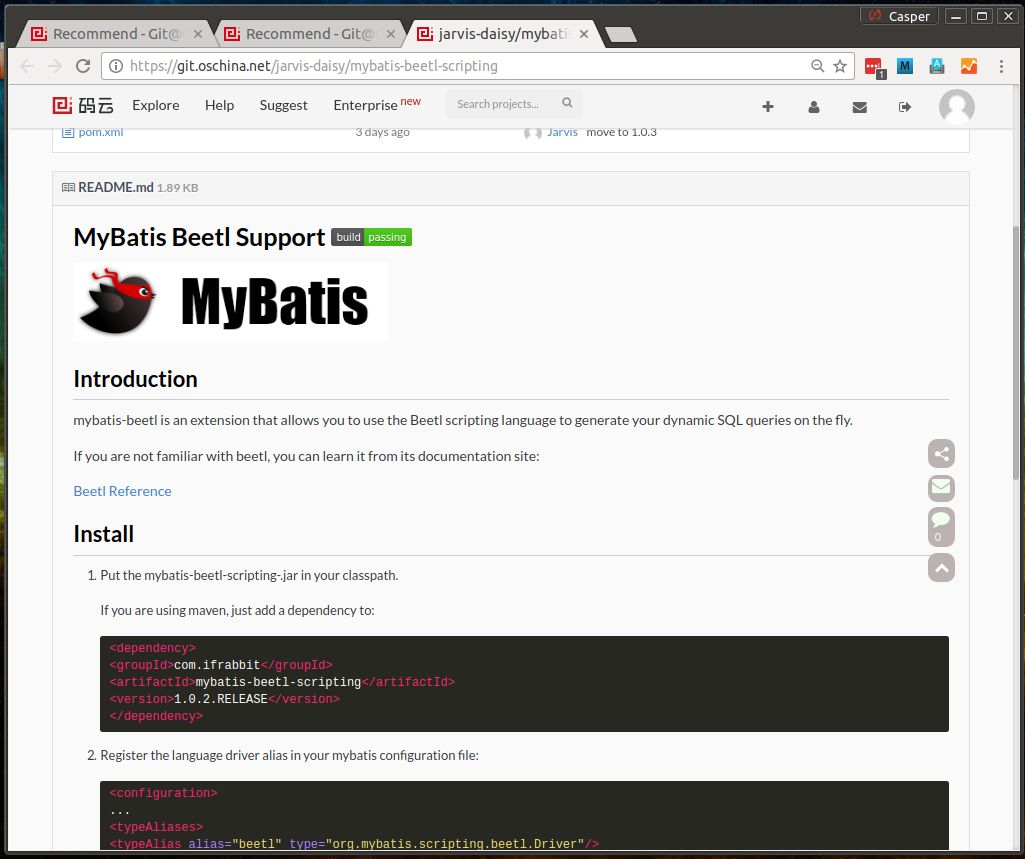Create a new project with the plus icon
Image resolution: width=1025 pixels, height=859 pixels.
[767, 105]
